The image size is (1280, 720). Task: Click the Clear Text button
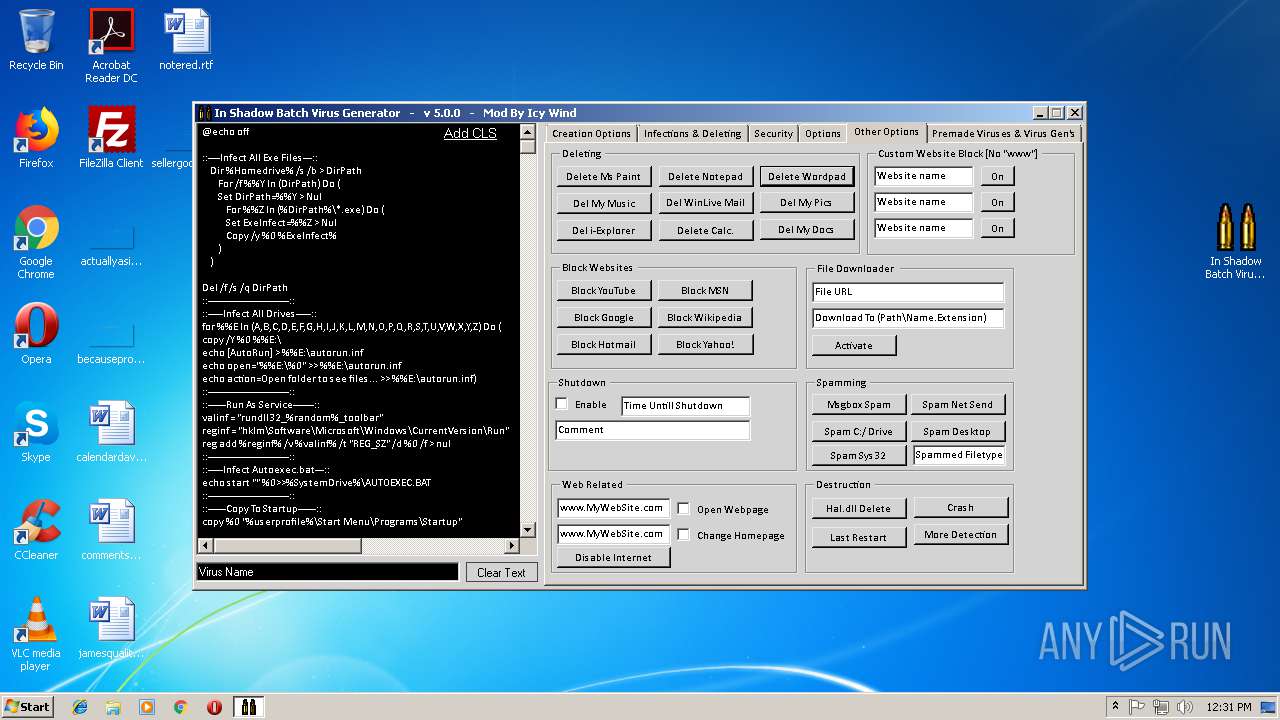click(501, 572)
